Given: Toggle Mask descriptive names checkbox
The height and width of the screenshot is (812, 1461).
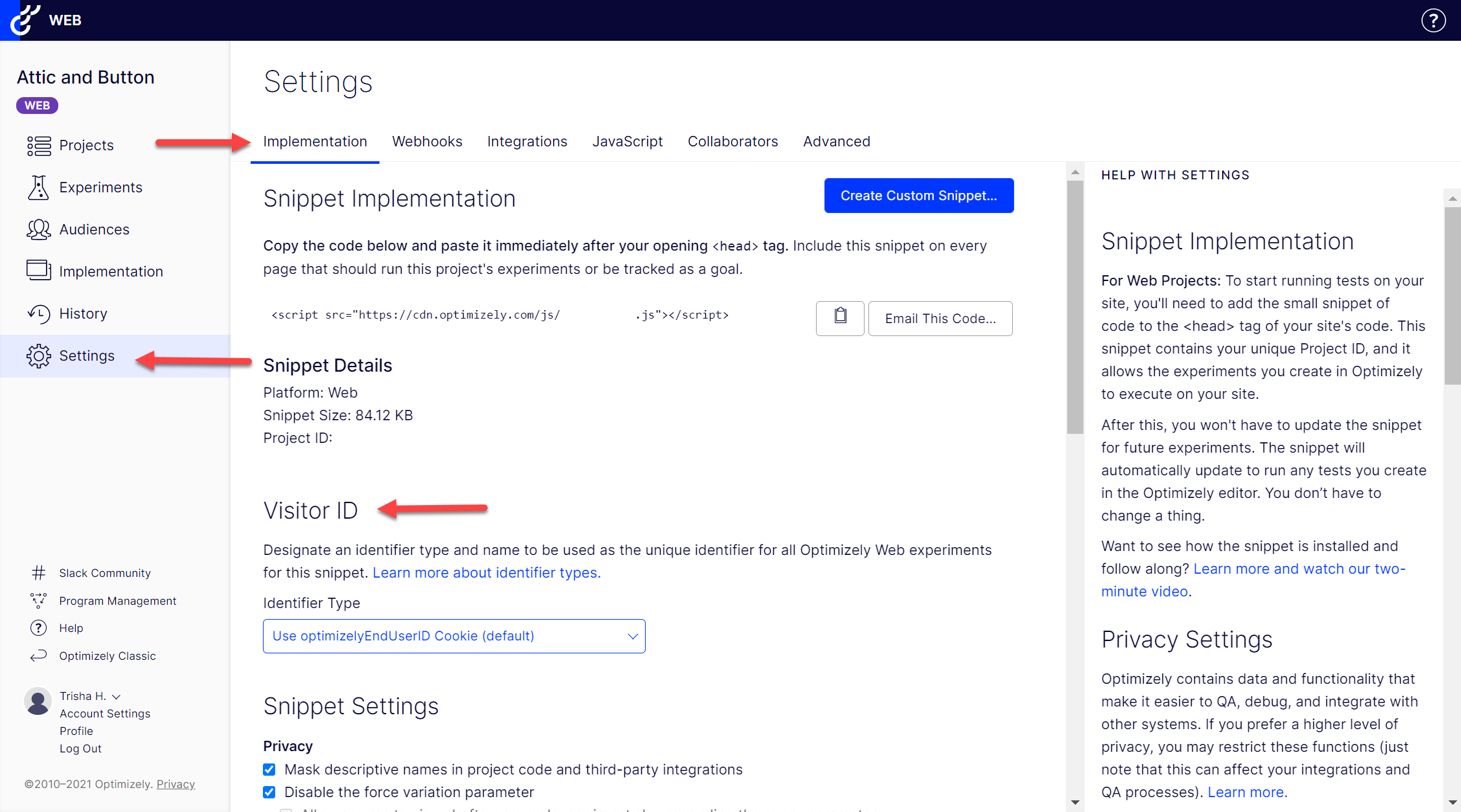Looking at the screenshot, I should 269,769.
